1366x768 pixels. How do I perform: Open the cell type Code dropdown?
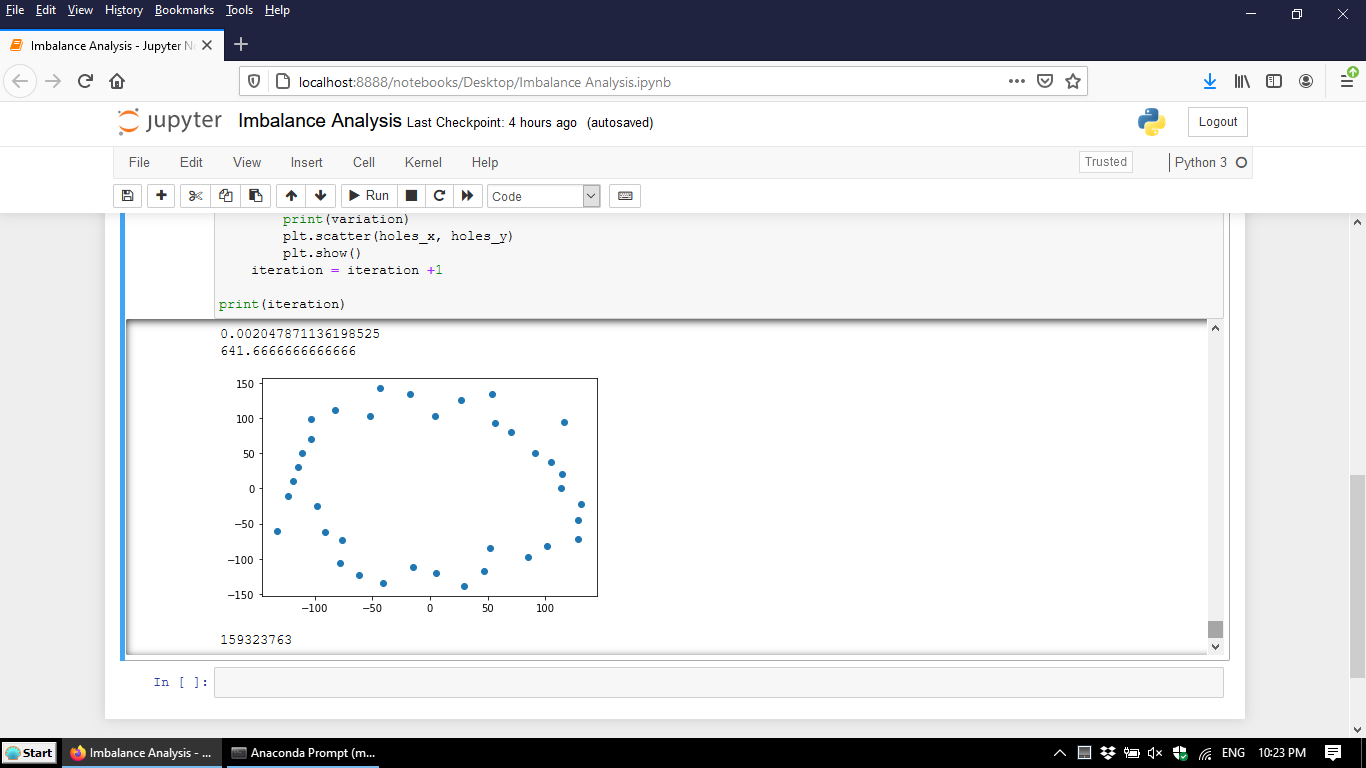click(543, 196)
